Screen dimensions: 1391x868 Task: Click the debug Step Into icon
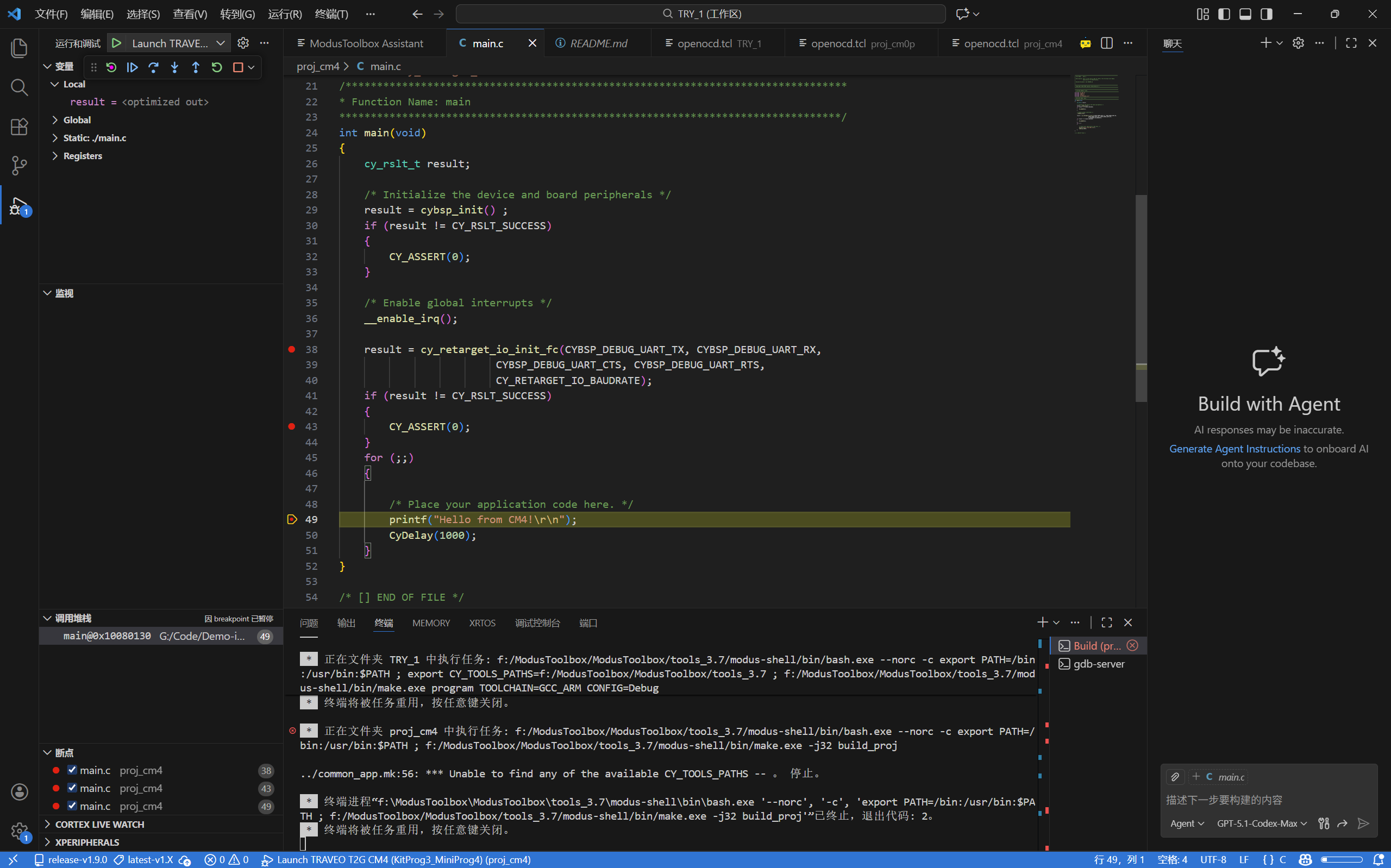174,67
